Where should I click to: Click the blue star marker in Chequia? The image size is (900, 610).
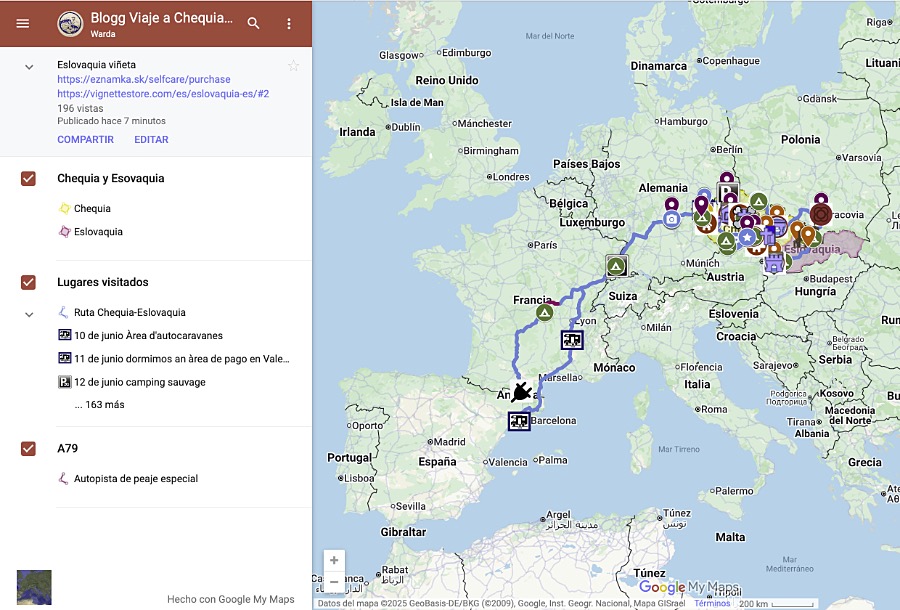747,236
